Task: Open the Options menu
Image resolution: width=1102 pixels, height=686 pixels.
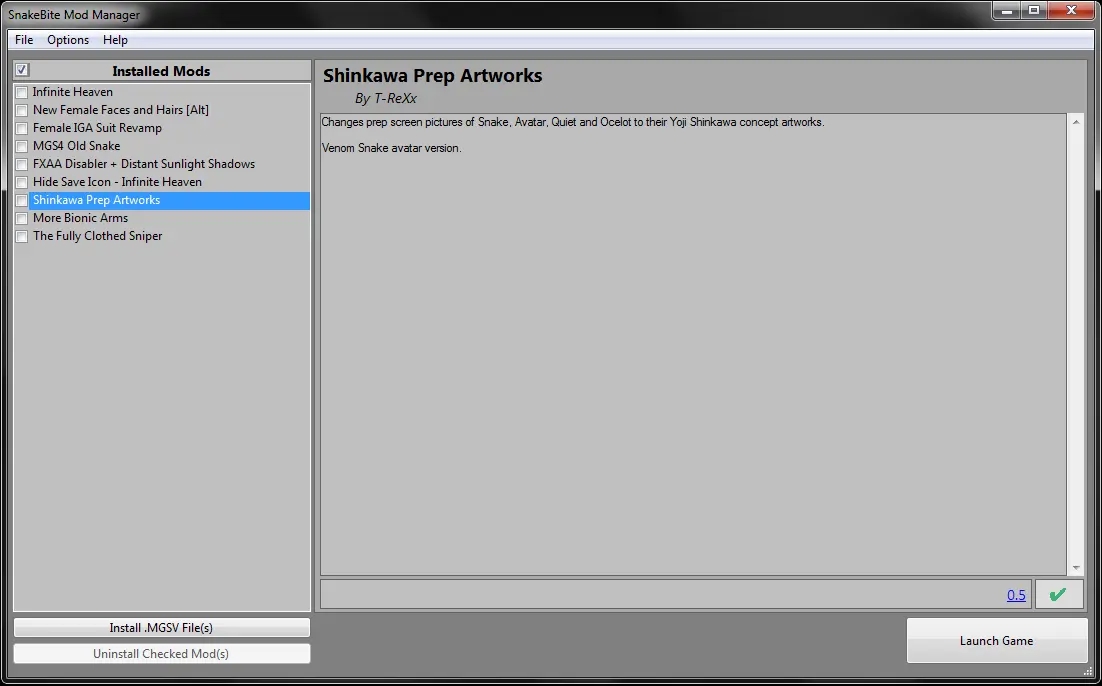Action: click(68, 40)
